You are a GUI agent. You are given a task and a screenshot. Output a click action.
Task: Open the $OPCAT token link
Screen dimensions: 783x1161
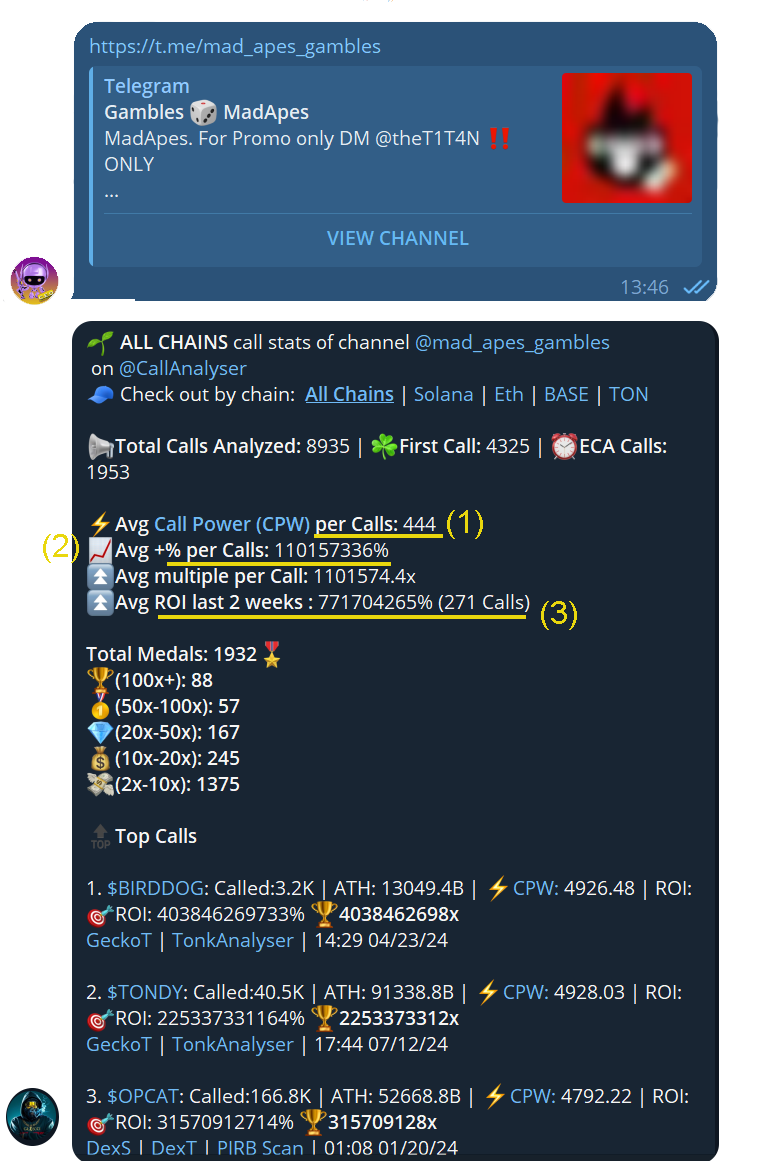[x=143, y=1097]
